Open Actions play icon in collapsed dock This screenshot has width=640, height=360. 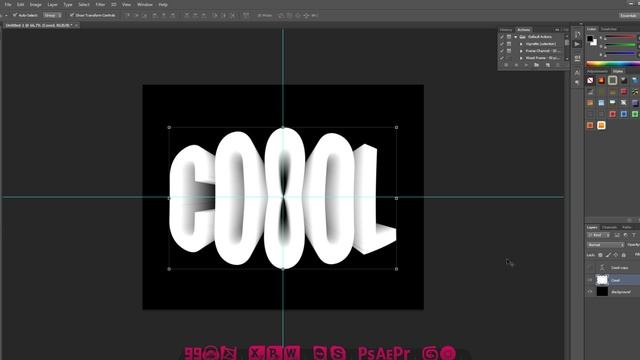coord(577,44)
